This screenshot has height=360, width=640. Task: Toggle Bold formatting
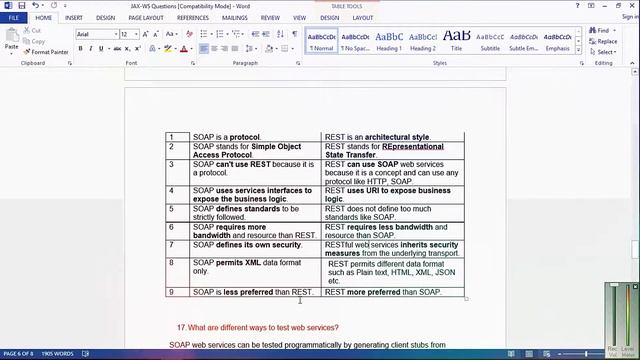point(80,49)
